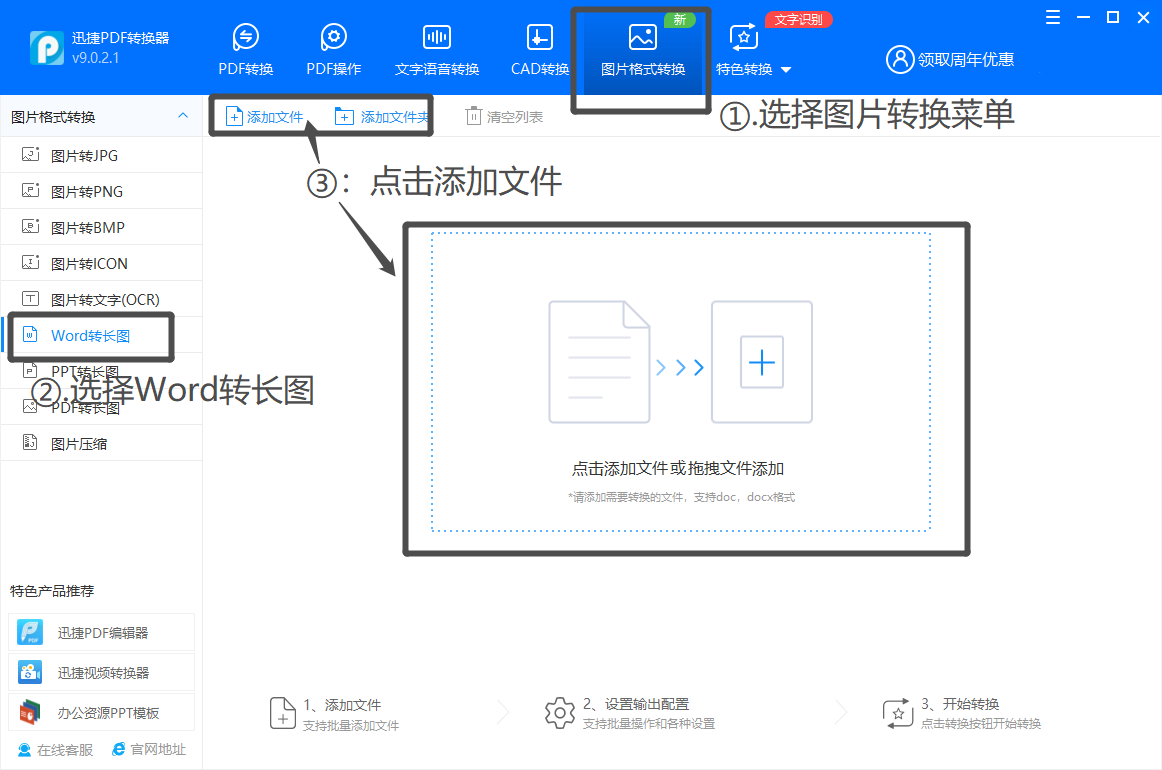Click 清空列表 to clear the list
Viewport: 1162px width, 770px height.
coord(504,116)
